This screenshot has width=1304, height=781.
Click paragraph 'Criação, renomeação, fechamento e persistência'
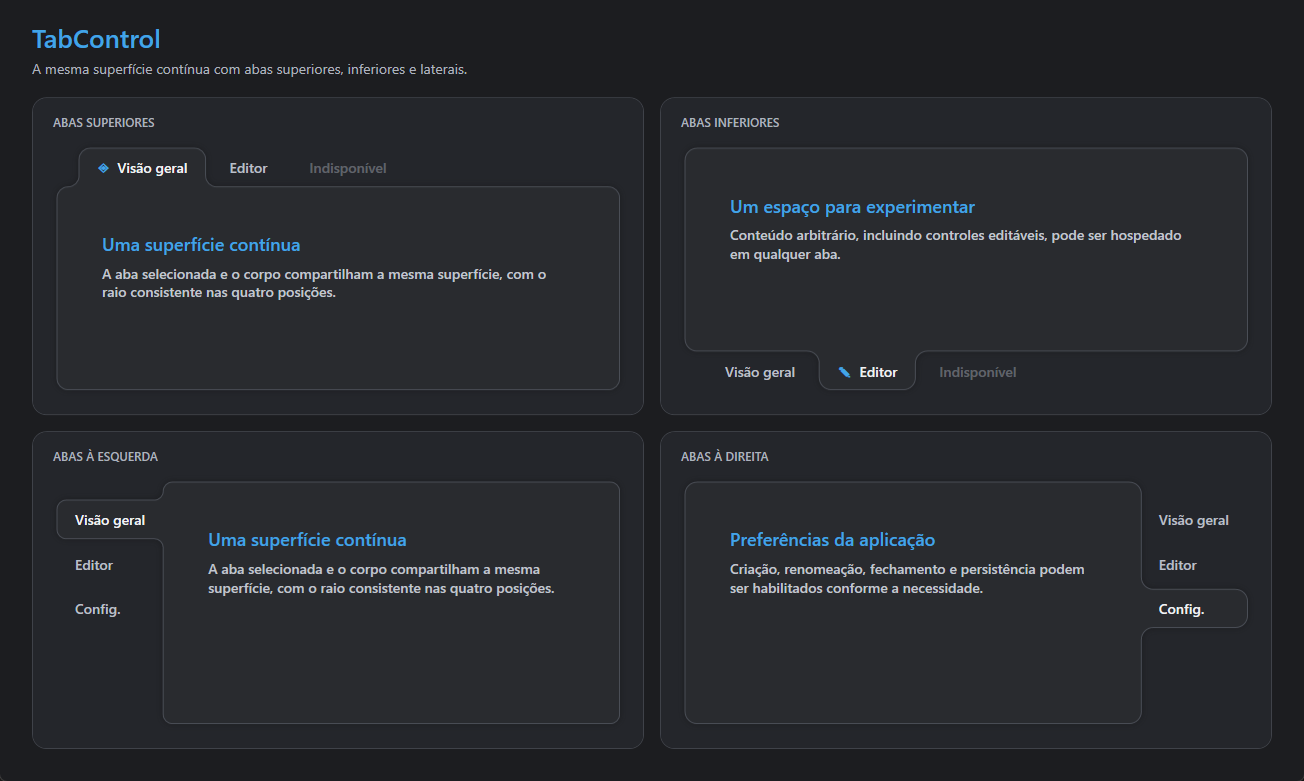point(907,579)
